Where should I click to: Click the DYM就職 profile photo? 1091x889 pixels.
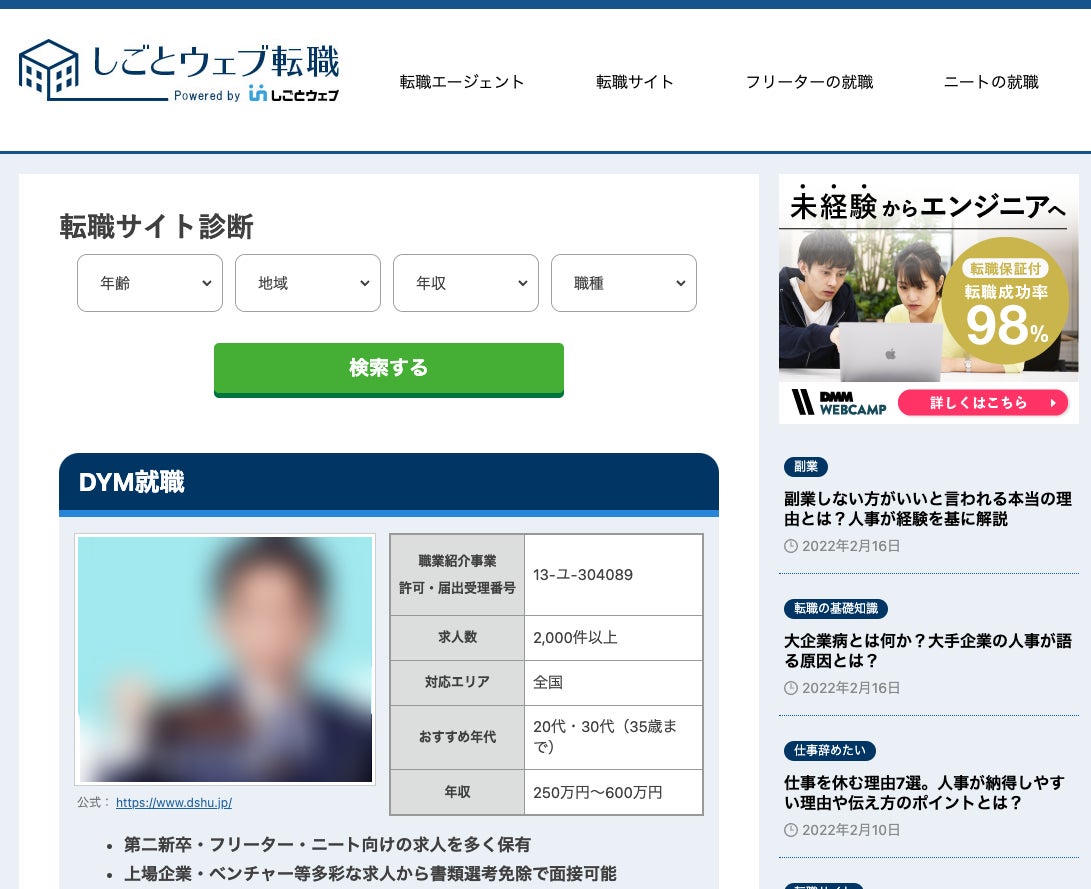pyautogui.click(x=225, y=659)
